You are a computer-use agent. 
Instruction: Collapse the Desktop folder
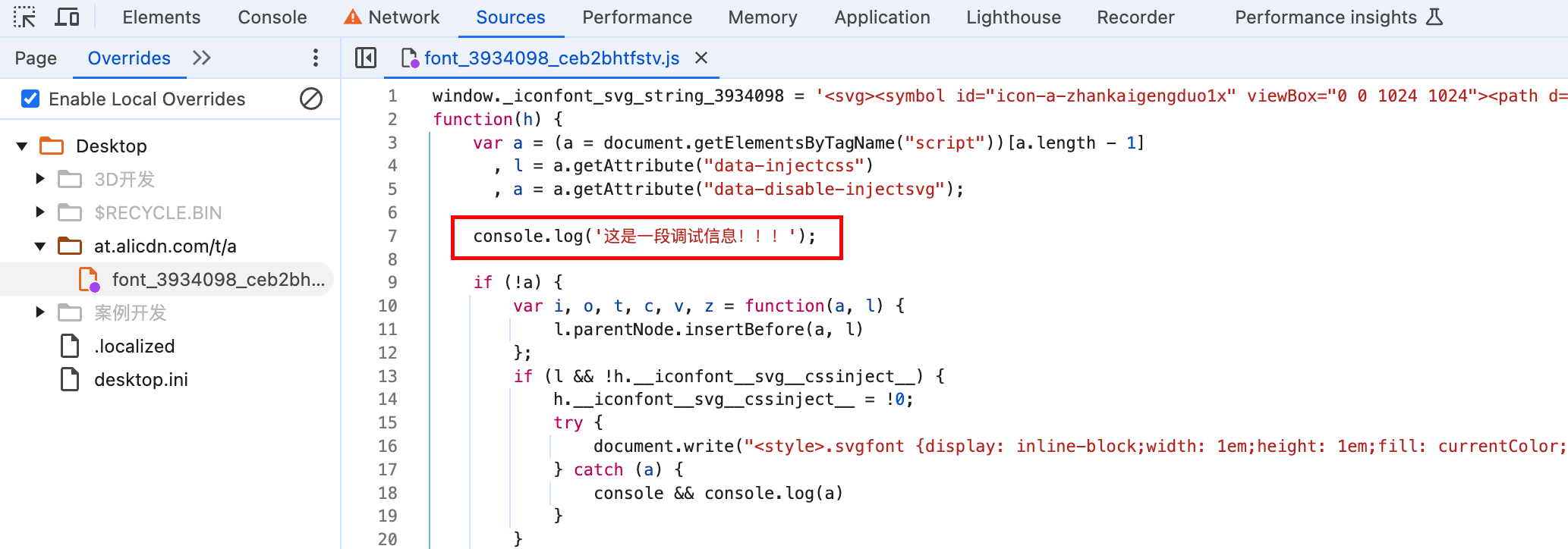(x=22, y=146)
